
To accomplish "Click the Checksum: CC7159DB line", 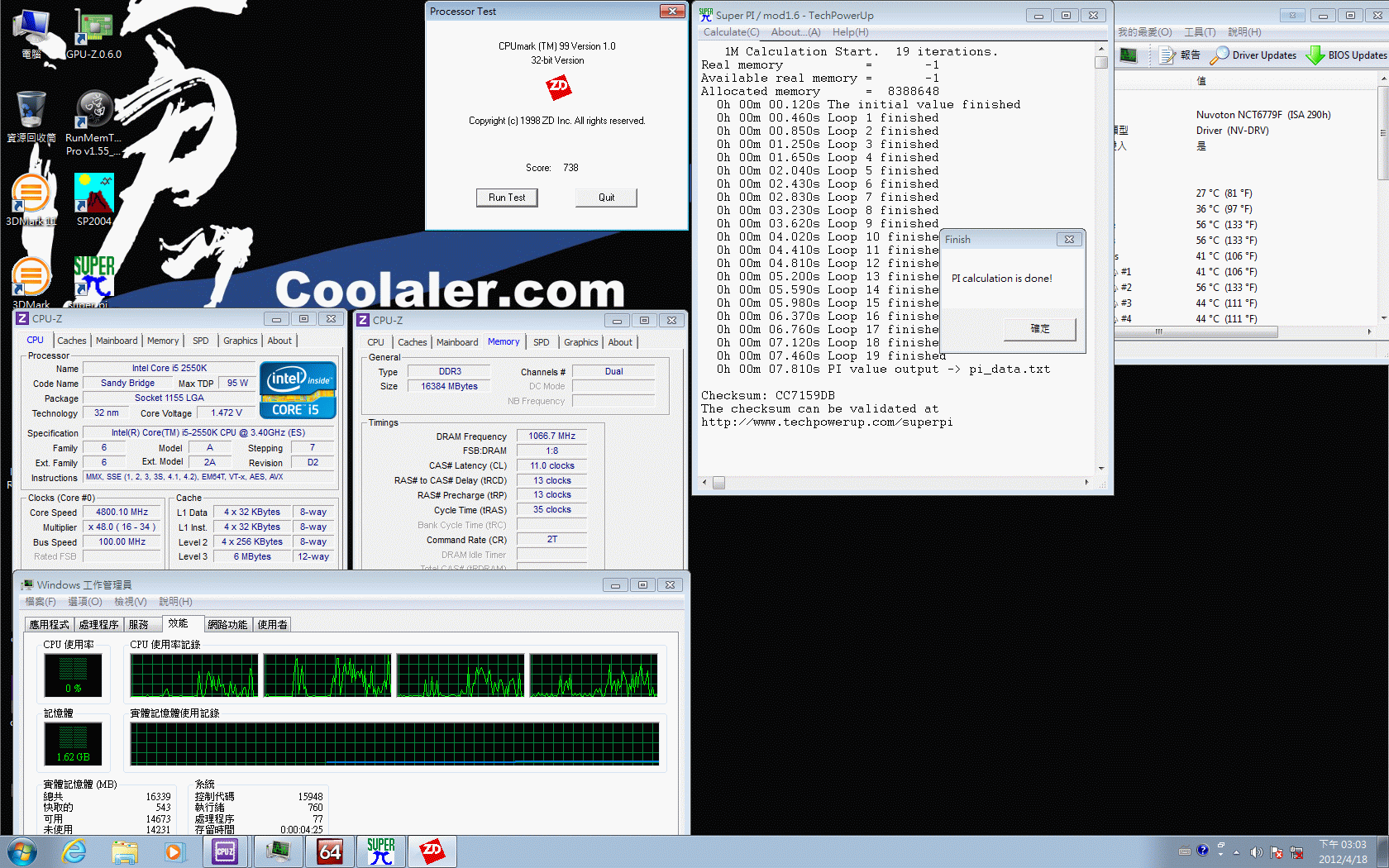I will pyautogui.click(x=768, y=396).
